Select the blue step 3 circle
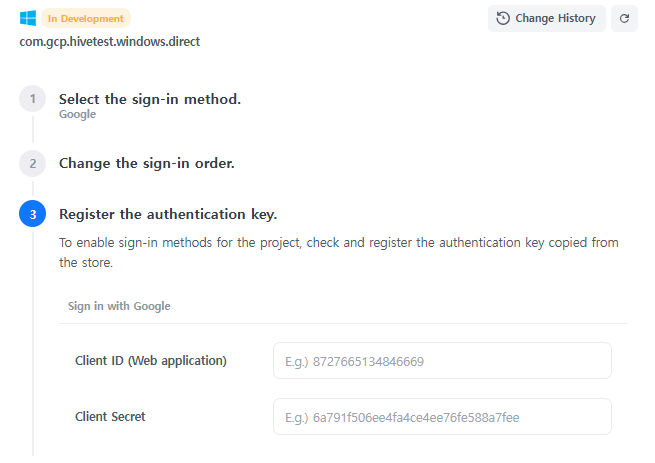 32,214
